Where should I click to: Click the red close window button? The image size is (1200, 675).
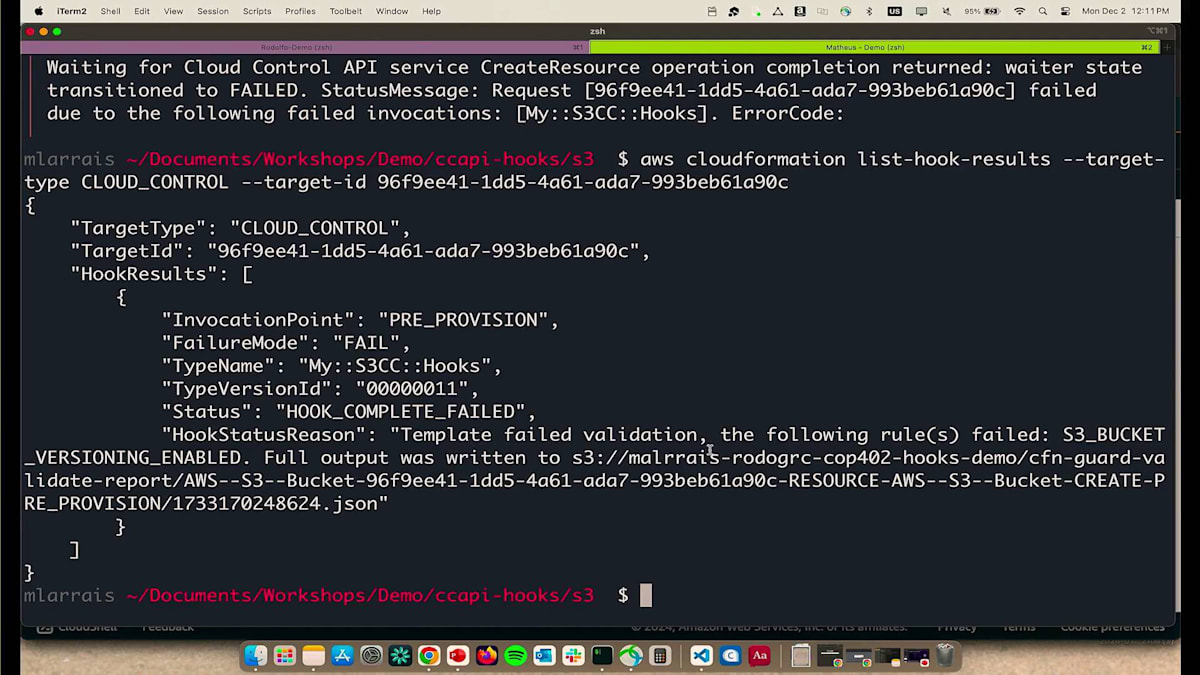tap(30, 31)
